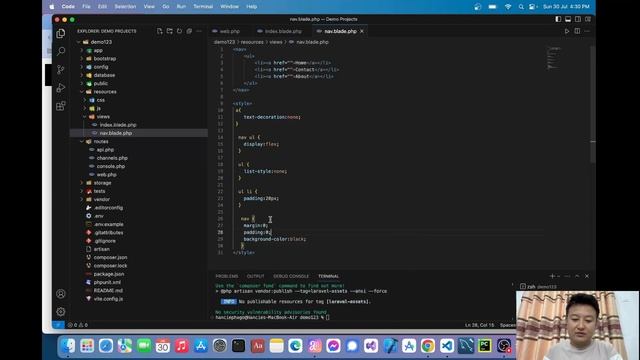Viewport: 640px width, 360px height.
Task: Open Source Control view in activity bar
Action: coord(61,69)
